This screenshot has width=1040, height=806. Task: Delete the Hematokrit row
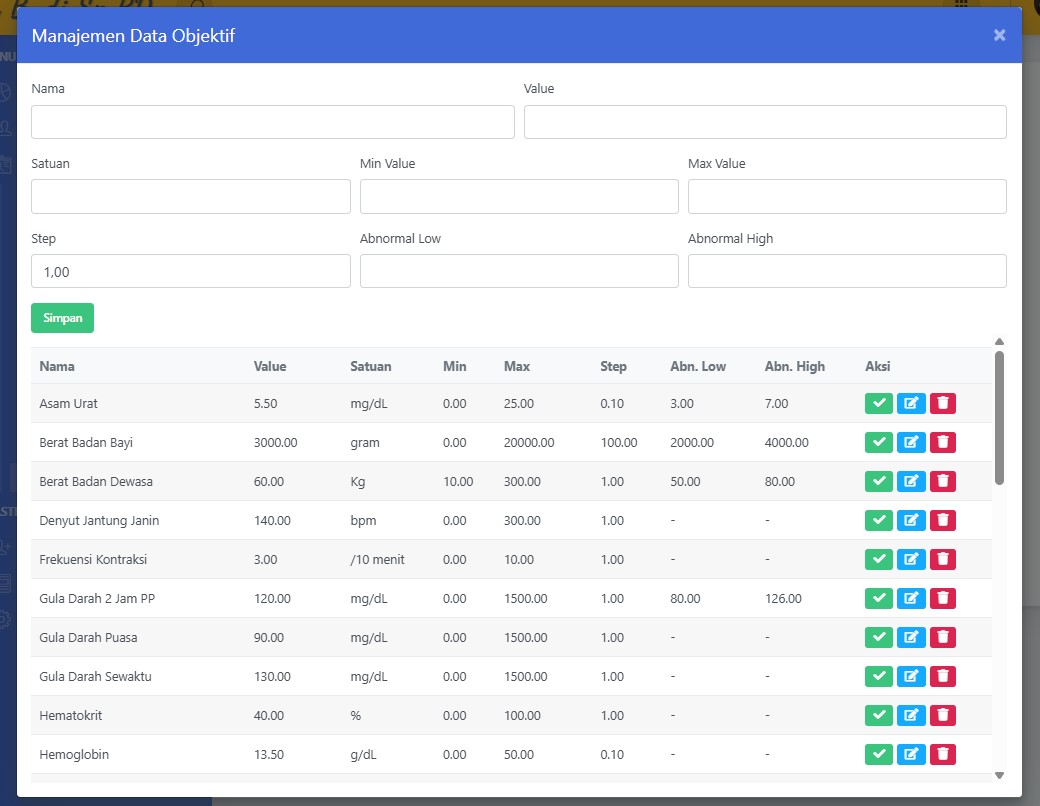[x=943, y=715]
